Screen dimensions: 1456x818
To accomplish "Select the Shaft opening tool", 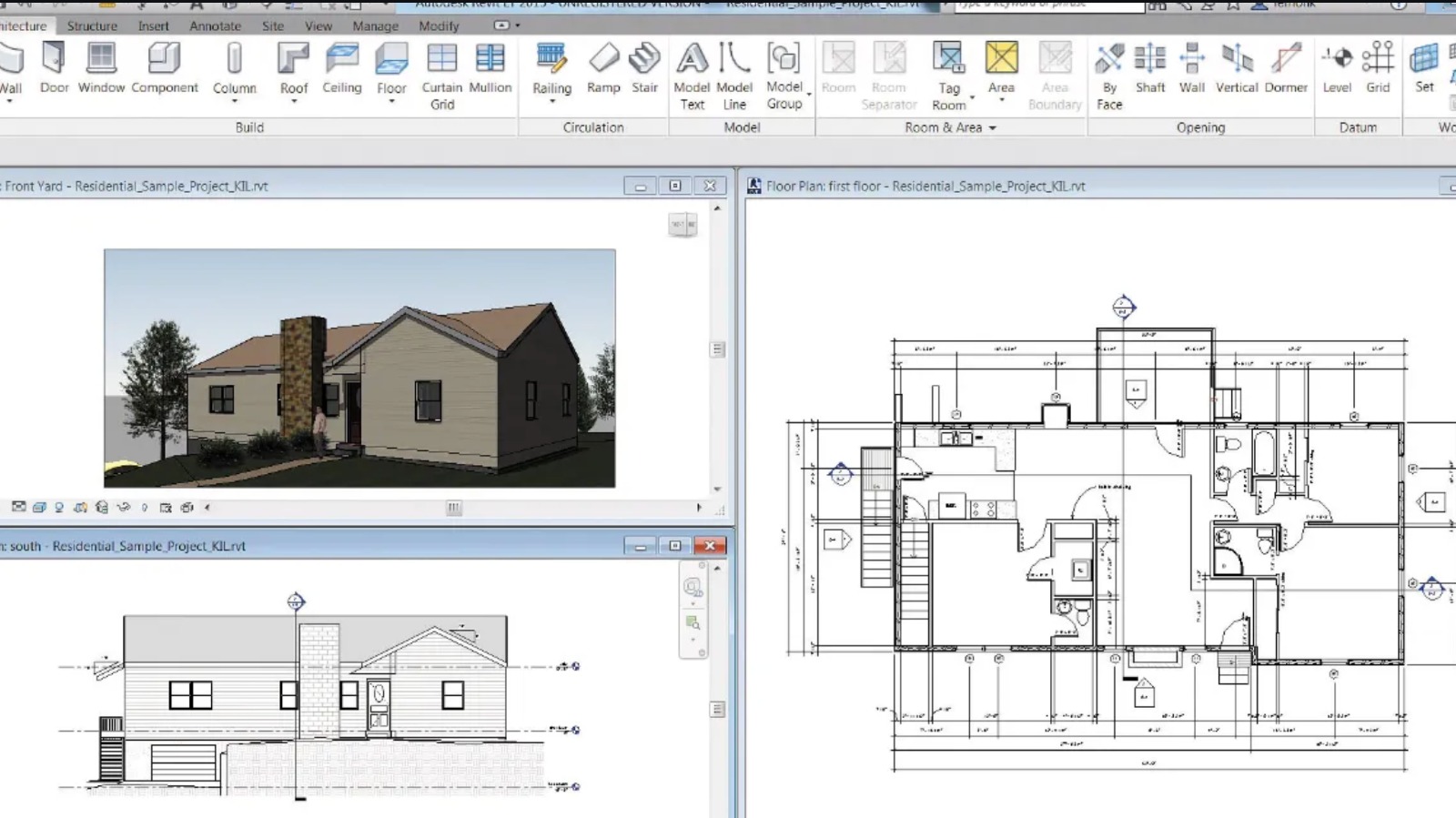I will click(x=1150, y=68).
